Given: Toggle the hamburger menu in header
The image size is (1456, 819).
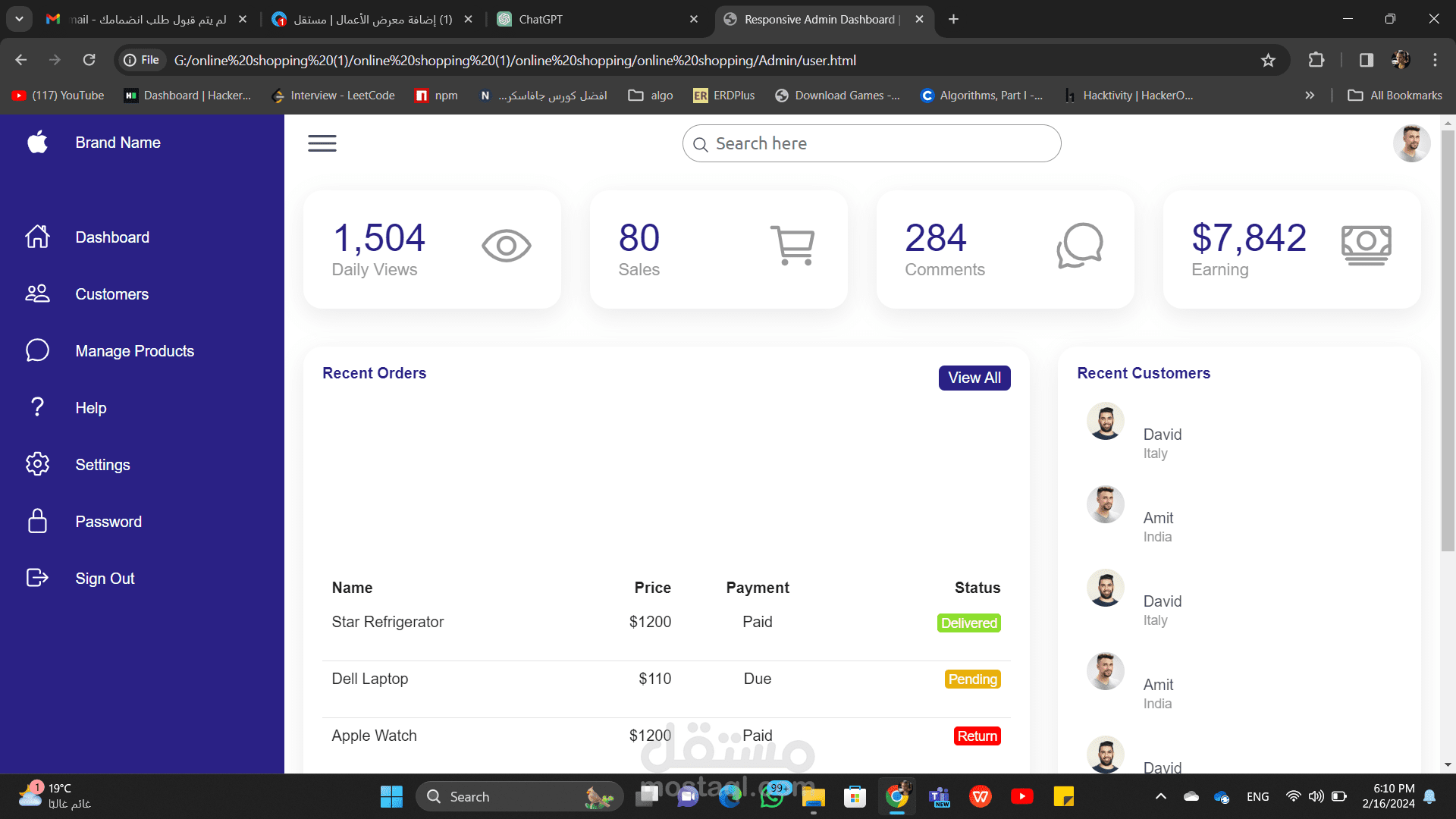Looking at the screenshot, I should pyautogui.click(x=322, y=143).
